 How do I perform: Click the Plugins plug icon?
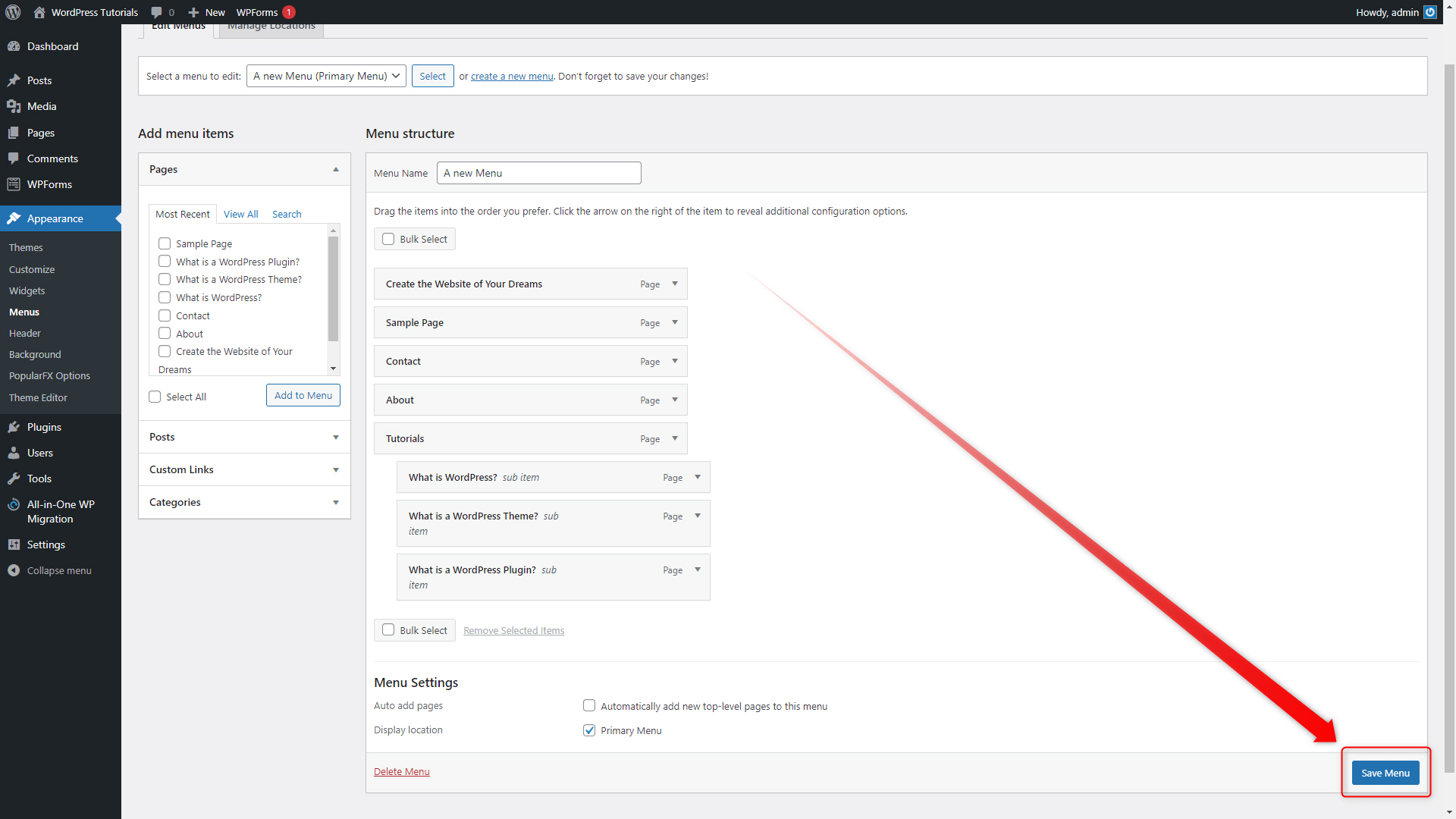coord(14,427)
